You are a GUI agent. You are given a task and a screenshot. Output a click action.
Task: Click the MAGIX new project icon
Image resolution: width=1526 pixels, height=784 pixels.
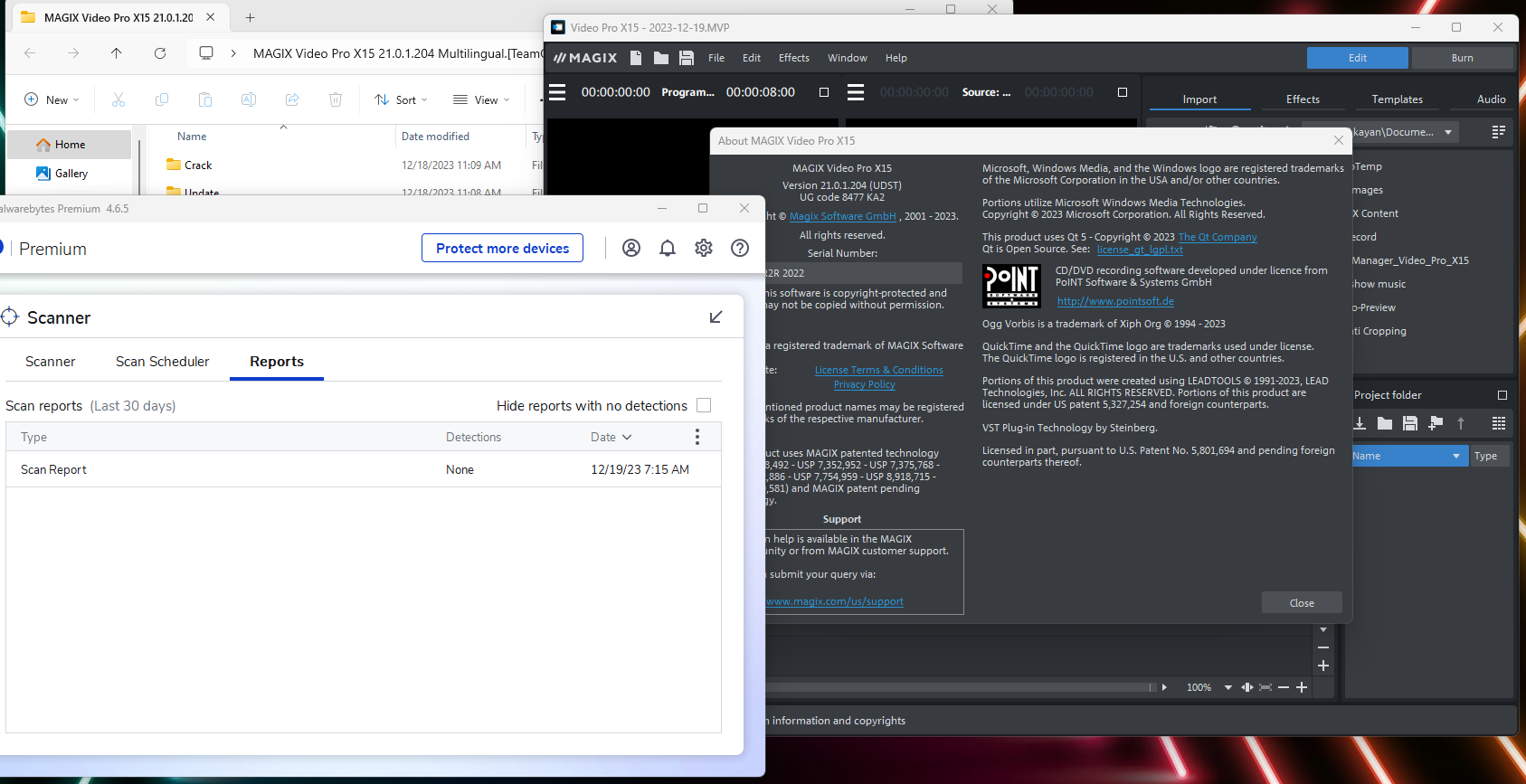(x=636, y=58)
